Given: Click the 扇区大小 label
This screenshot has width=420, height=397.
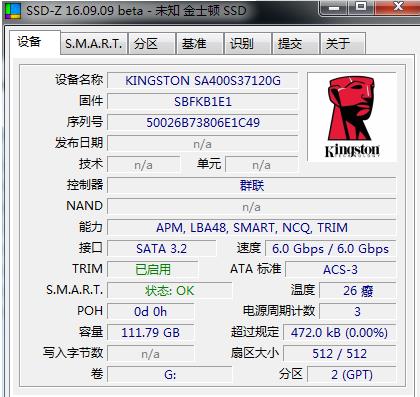Looking at the screenshot, I should tap(255, 353).
